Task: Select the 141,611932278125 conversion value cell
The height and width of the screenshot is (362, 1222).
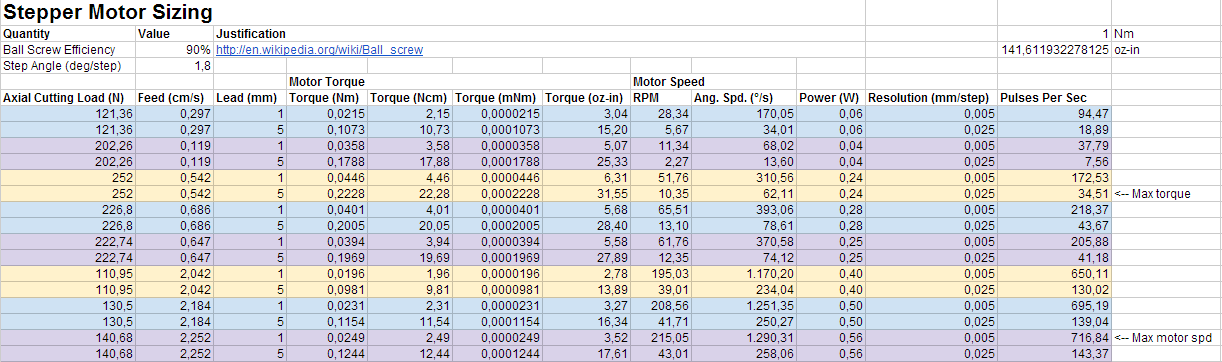Action: (x=1054, y=49)
